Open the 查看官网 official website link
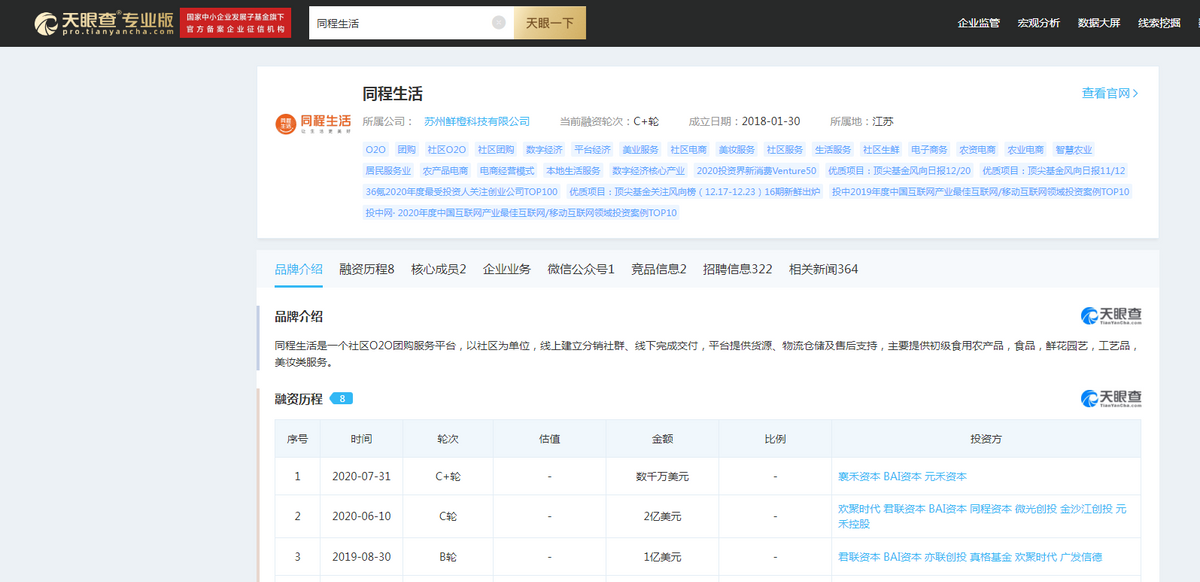Screen dimensions: 1200x582 (x=1108, y=91)
